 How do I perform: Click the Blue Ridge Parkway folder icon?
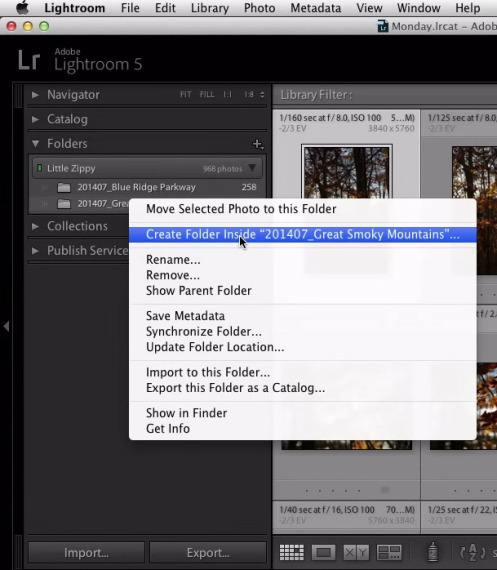(x=64, y=188)
